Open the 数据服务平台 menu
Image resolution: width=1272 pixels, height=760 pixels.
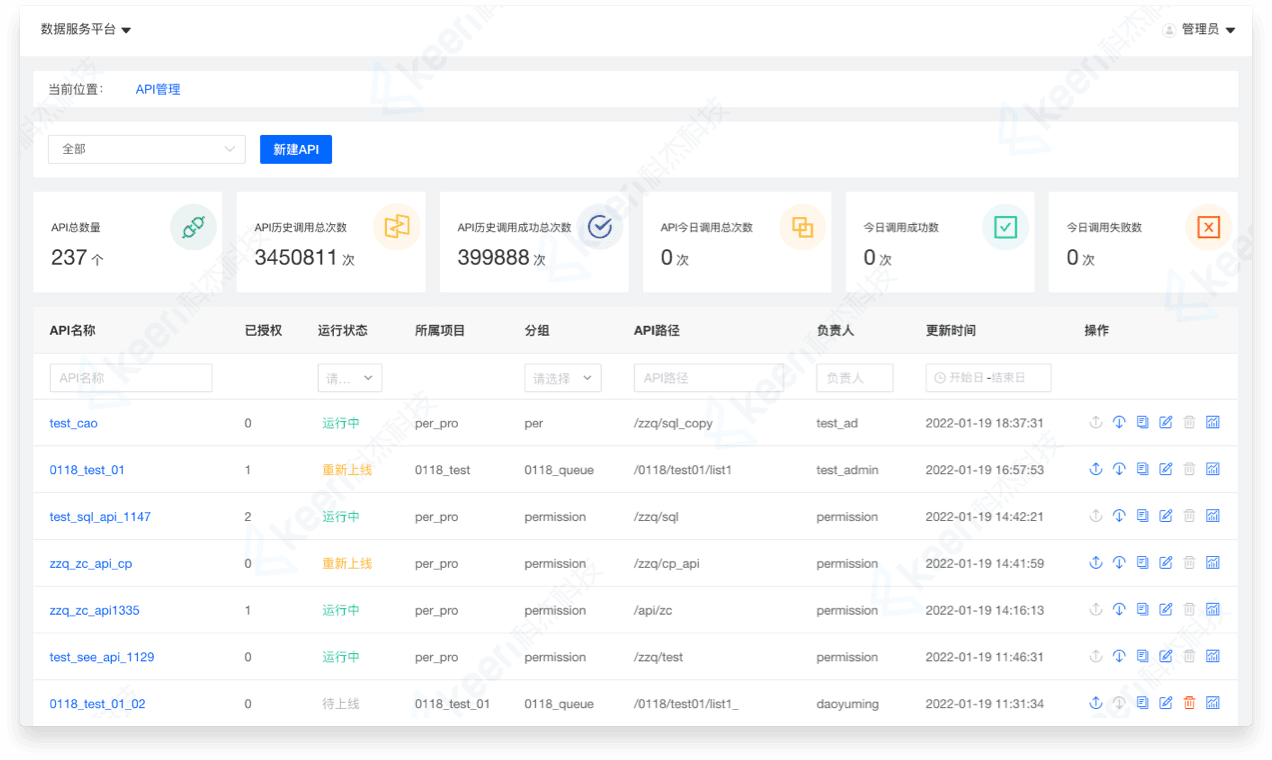86,30
